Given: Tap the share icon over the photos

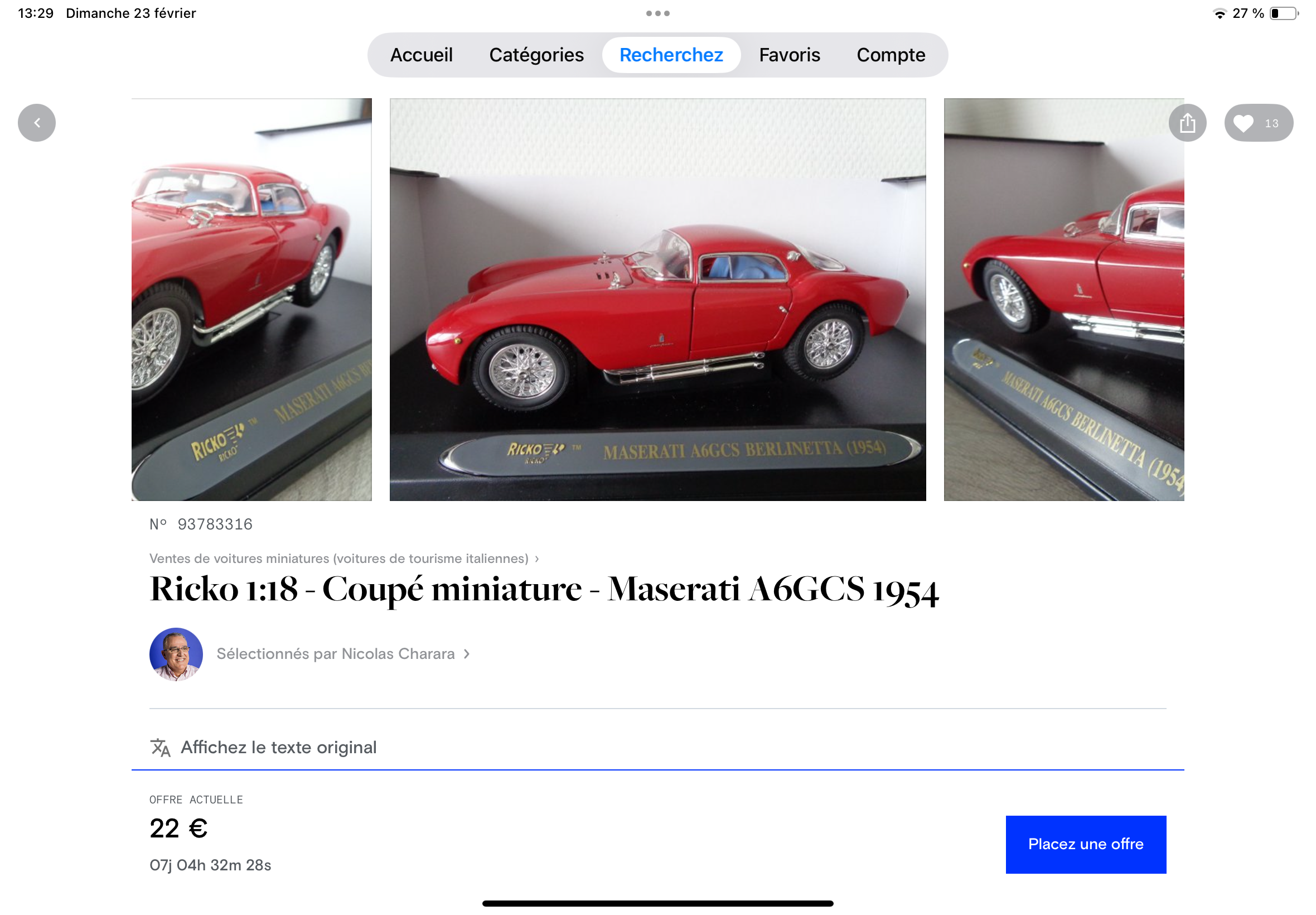Looking at the screenshot, I should tap(1187, 123).
